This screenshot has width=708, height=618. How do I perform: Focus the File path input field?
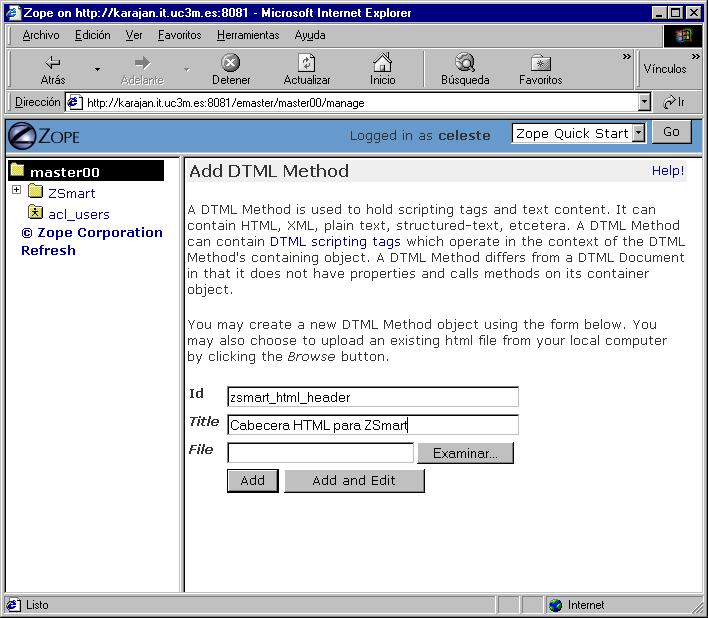(x=320, y=453)
